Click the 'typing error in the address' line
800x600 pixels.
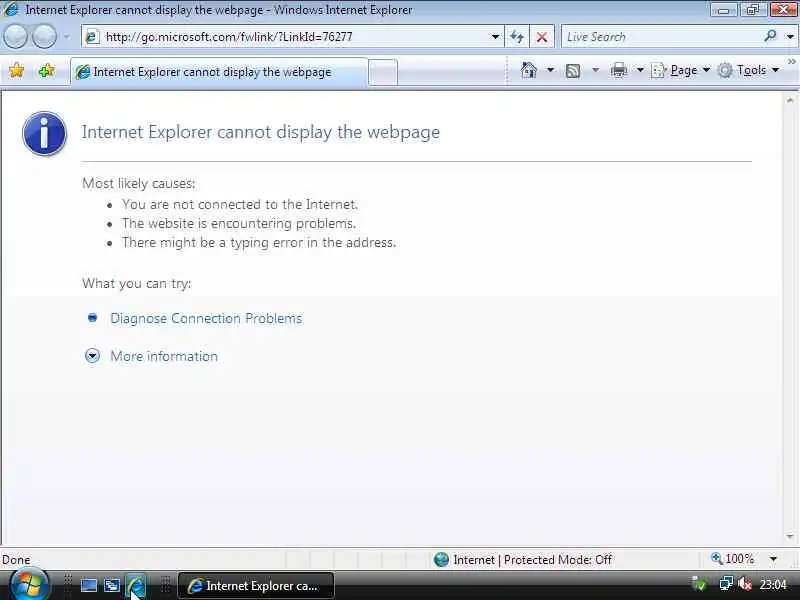259,242
